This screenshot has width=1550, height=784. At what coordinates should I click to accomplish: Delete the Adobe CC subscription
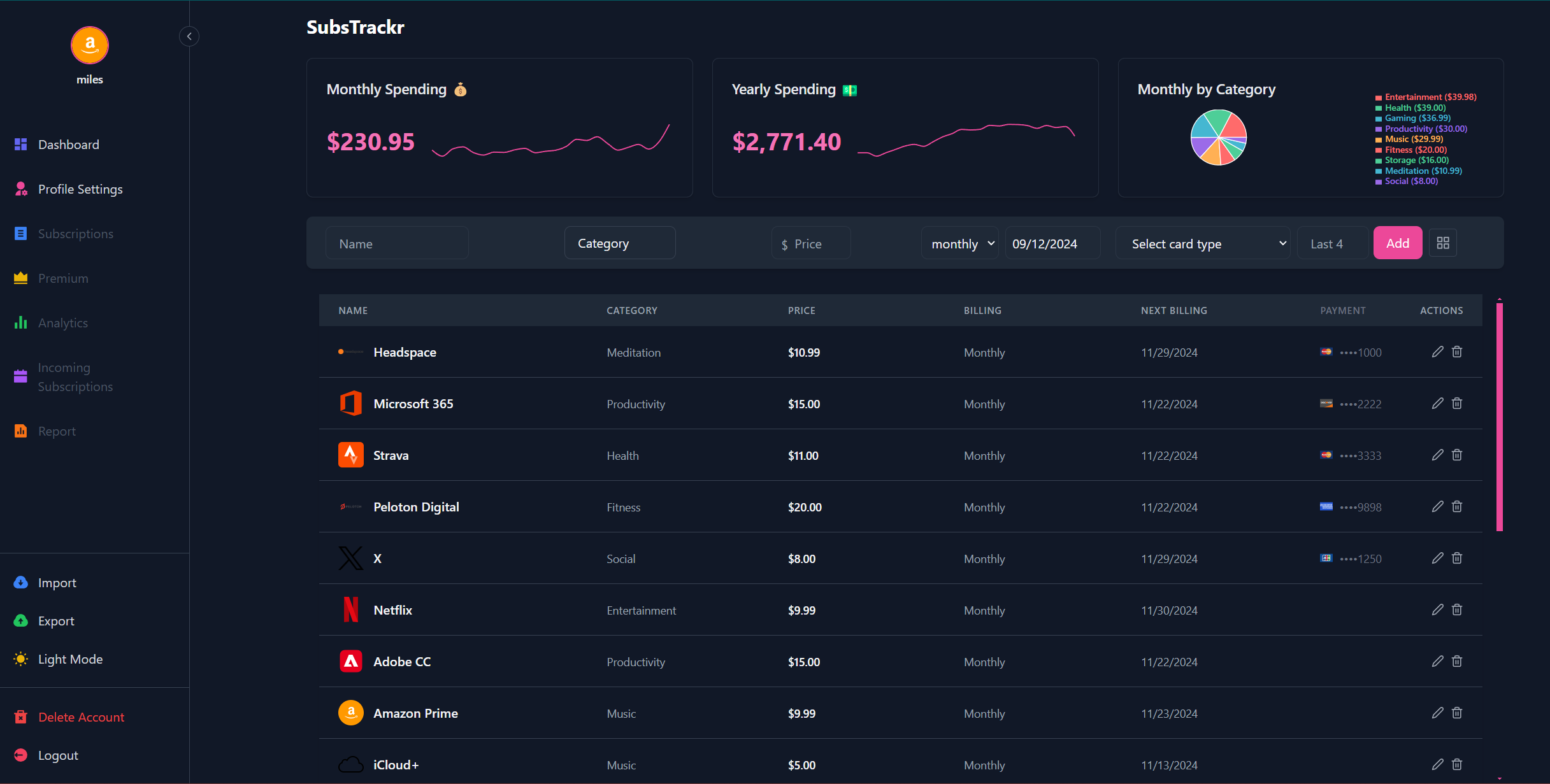coord(1457,661)
